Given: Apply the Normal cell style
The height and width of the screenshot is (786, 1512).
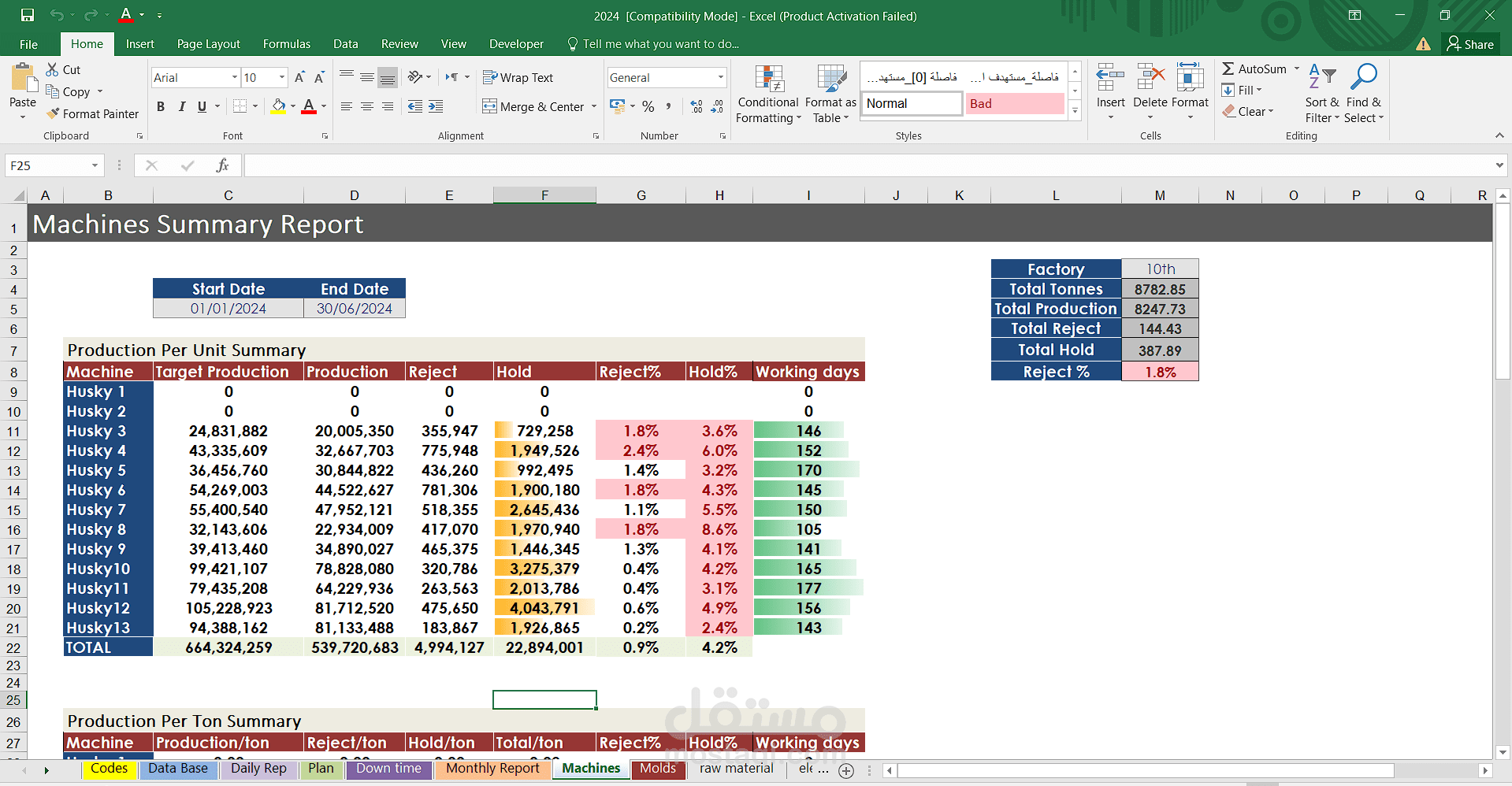Looking at the screenshot, I should click(x=912, y=103).
